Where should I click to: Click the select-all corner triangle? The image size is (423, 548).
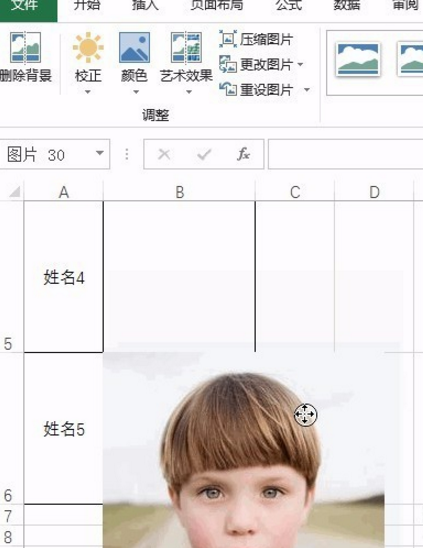click(x=14, y=192)
